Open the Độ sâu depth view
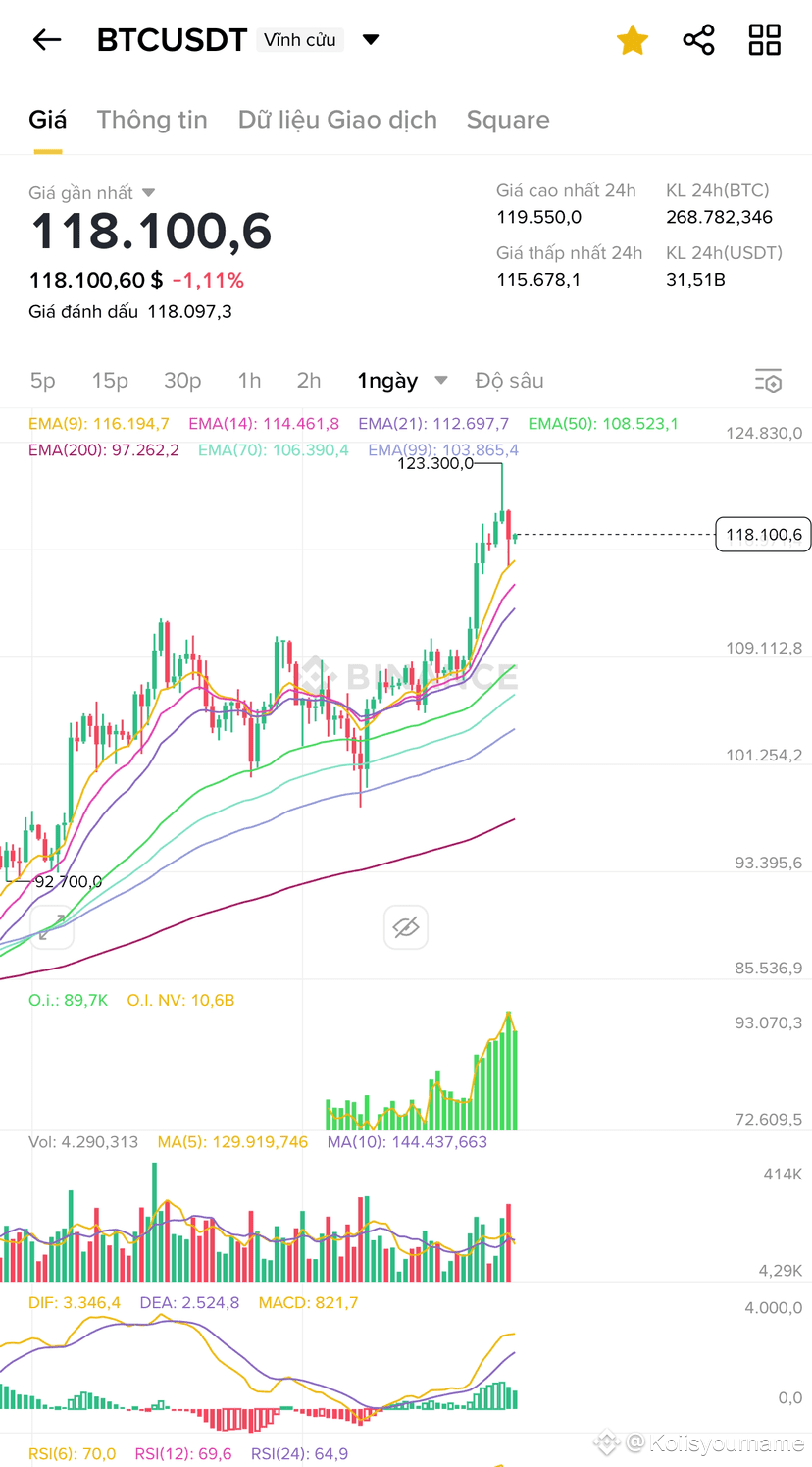 click(509, 380)
